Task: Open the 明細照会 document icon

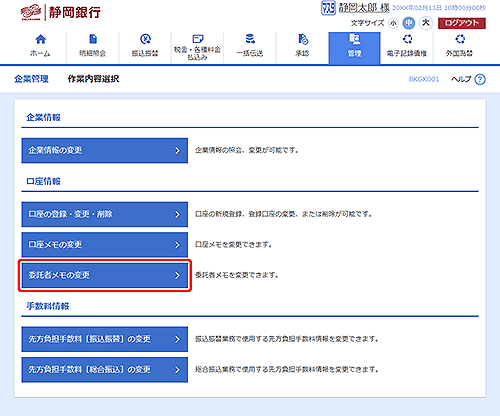Action: (x=93, y=39)
